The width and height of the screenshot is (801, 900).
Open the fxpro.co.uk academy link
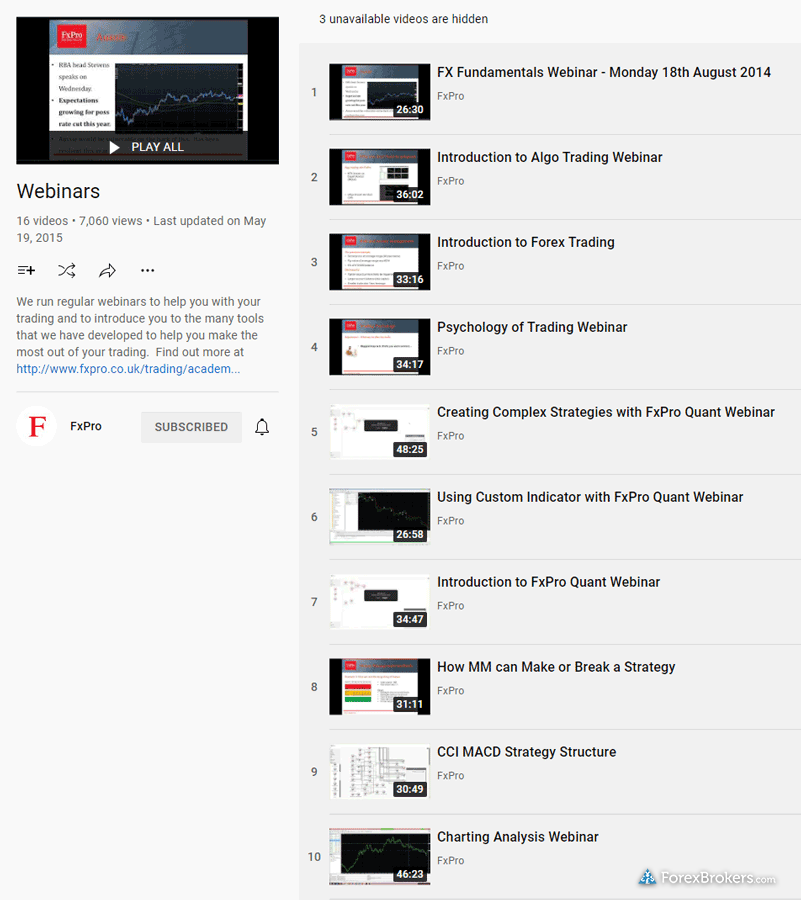coord(128,368)
